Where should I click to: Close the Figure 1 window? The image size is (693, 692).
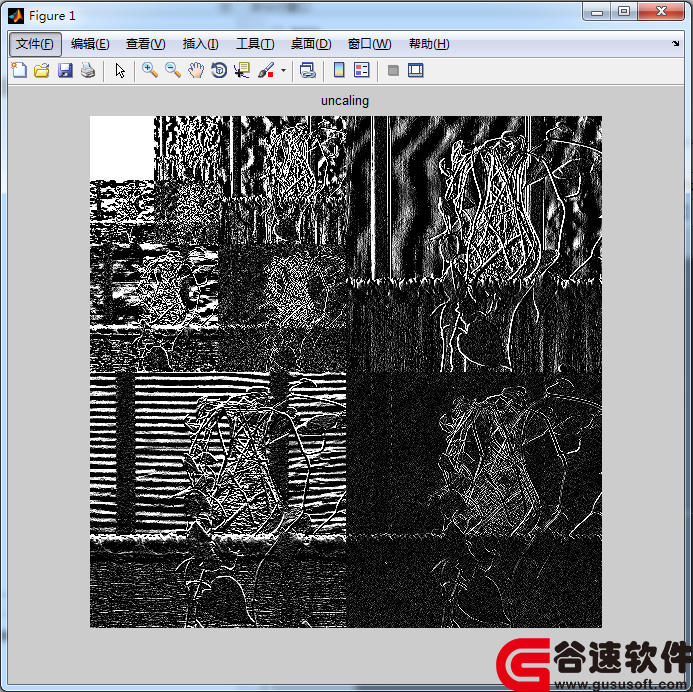pos(661,12)
